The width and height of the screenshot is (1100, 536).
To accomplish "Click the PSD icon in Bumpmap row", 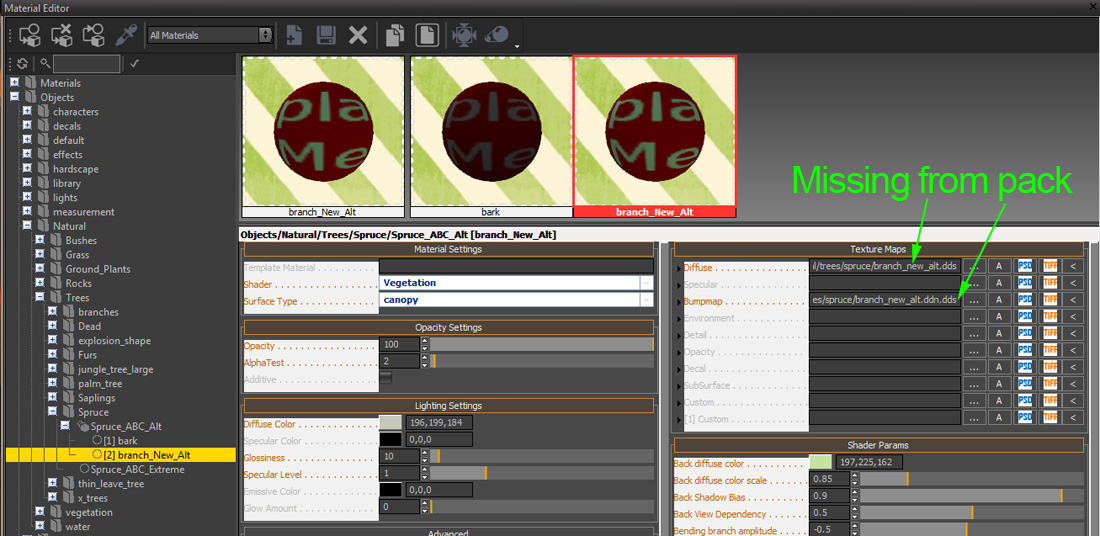I will [x=1025, y=300].
